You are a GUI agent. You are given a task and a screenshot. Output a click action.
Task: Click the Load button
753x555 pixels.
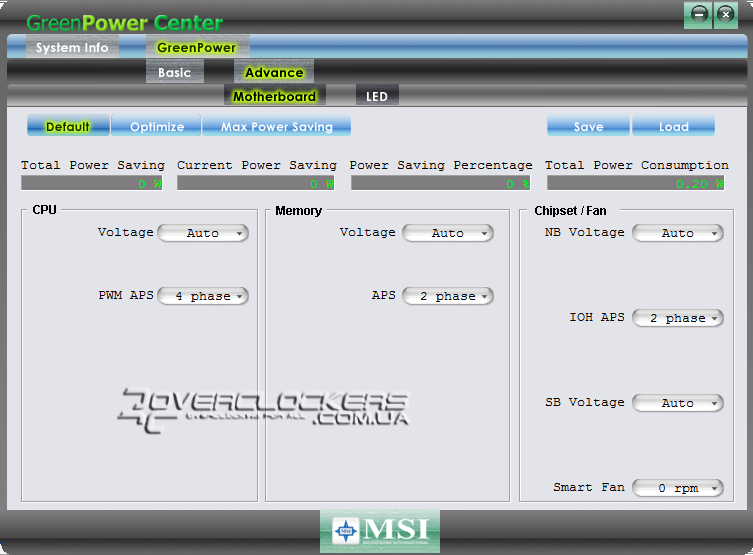pyautogui.click(x=673, y=126)
